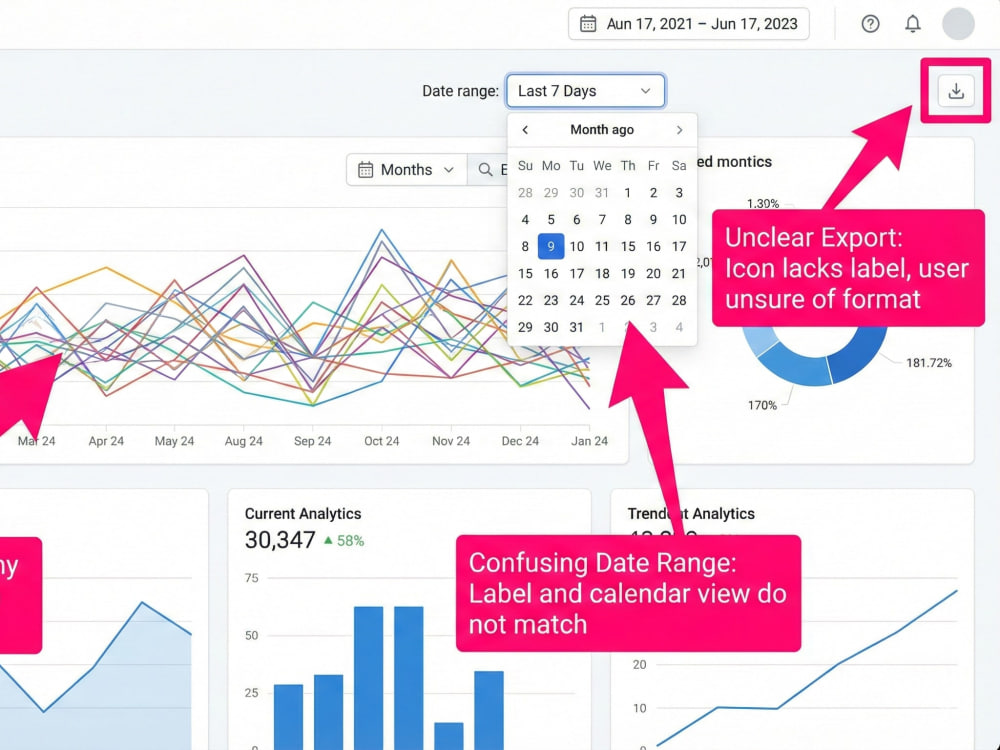Select day 26 in the calendar
Screen dimensions: 1000x750
tap(628, 300)
